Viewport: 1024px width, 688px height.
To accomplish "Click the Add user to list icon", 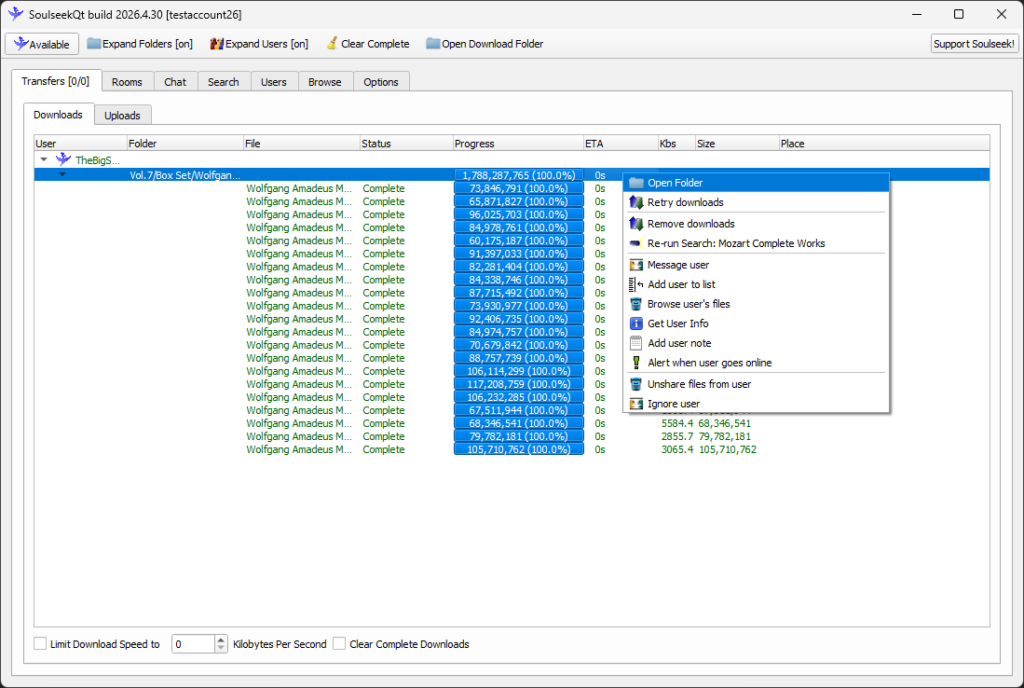I will [x=636, y=285].
